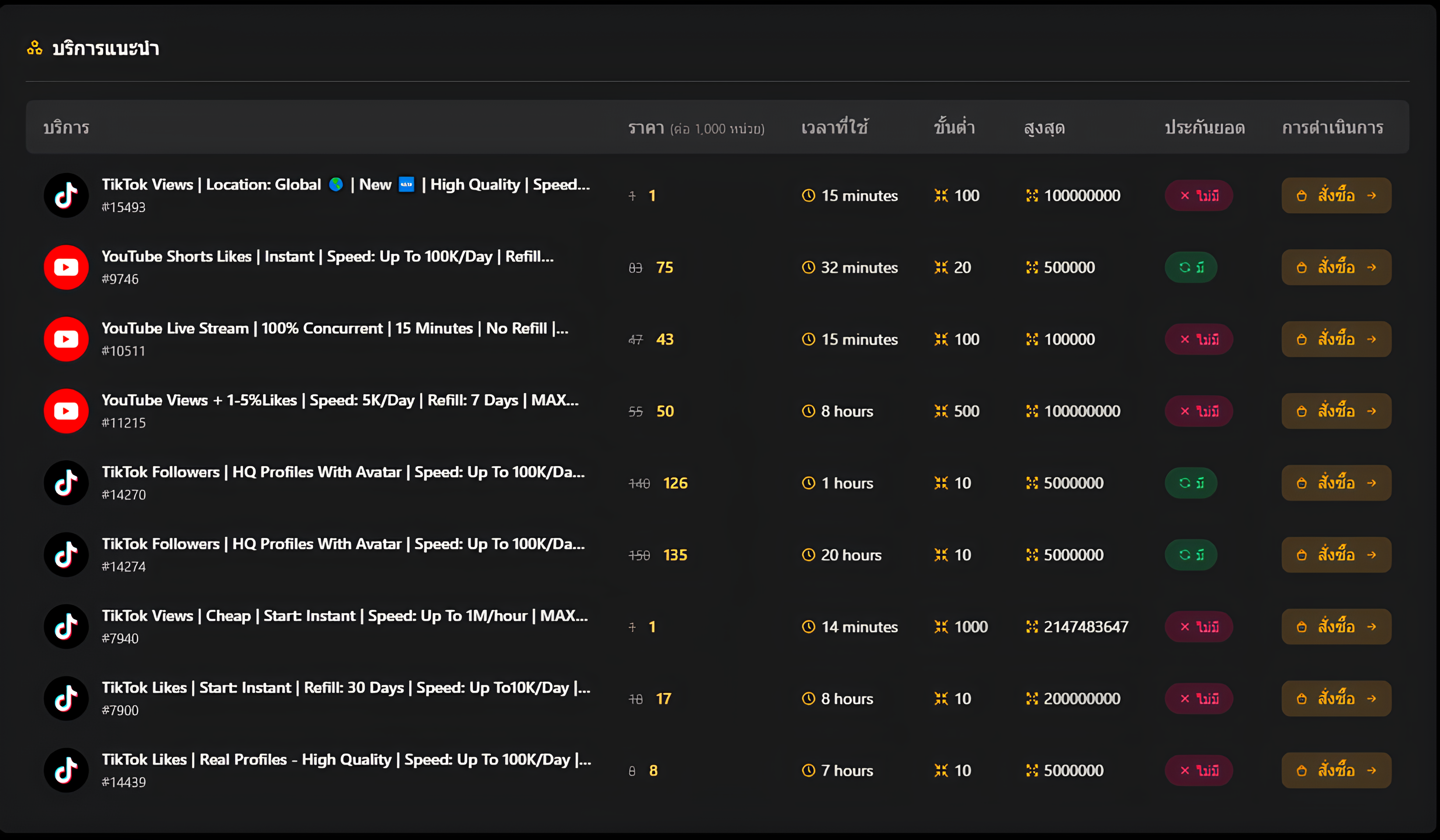Image resolution: width=1440 pixels, height=840 pixels.
Task: Click the TikTok icon for service #15493
Action: (66, 195)
